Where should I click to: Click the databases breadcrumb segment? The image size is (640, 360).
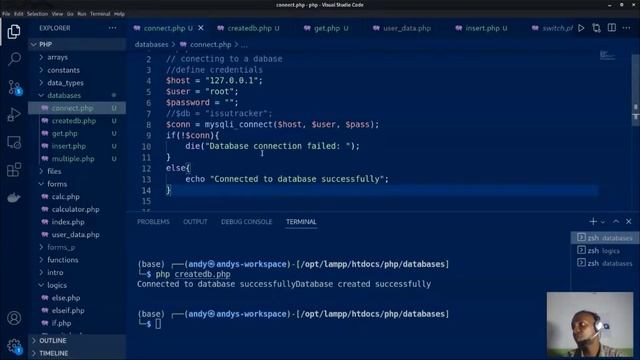(151, 44)
